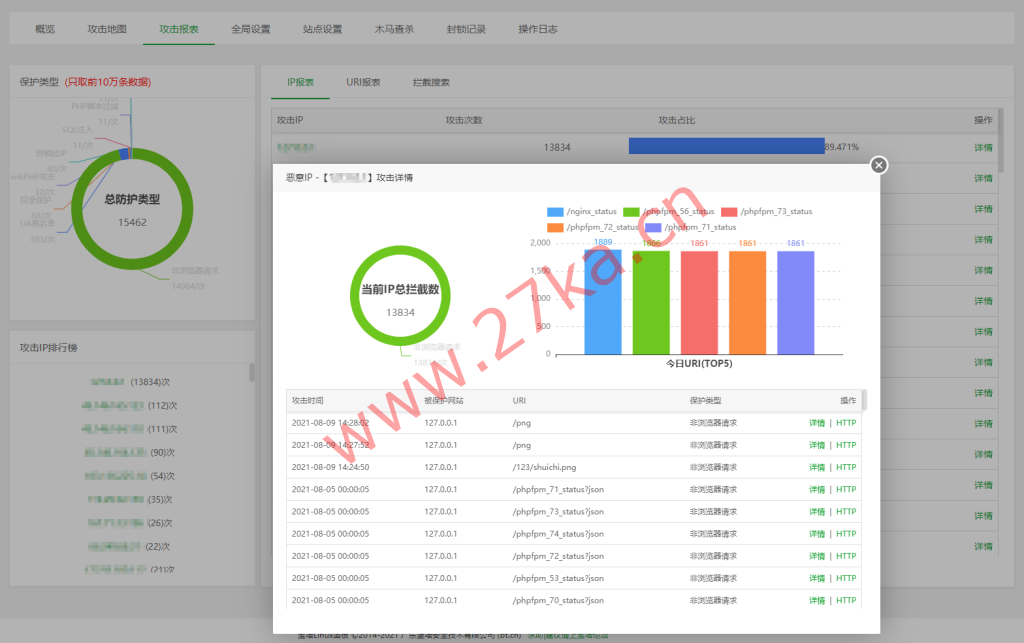Open the 封锁记录 tab
Image resolution: width=1024 pixels, height=643 pixels.
(466, 29)
